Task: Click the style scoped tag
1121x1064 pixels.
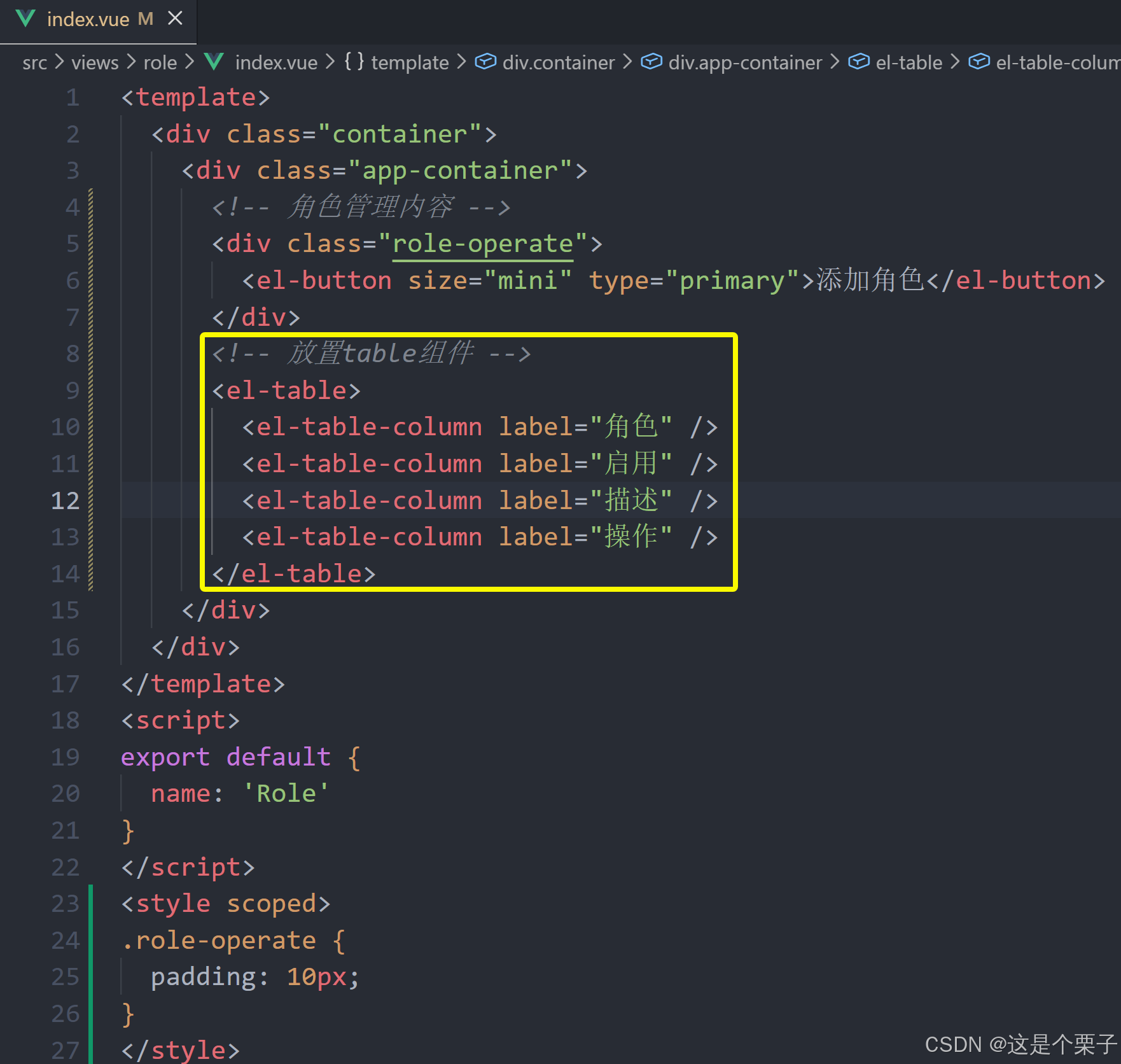Action: click(x=226, y=904)
